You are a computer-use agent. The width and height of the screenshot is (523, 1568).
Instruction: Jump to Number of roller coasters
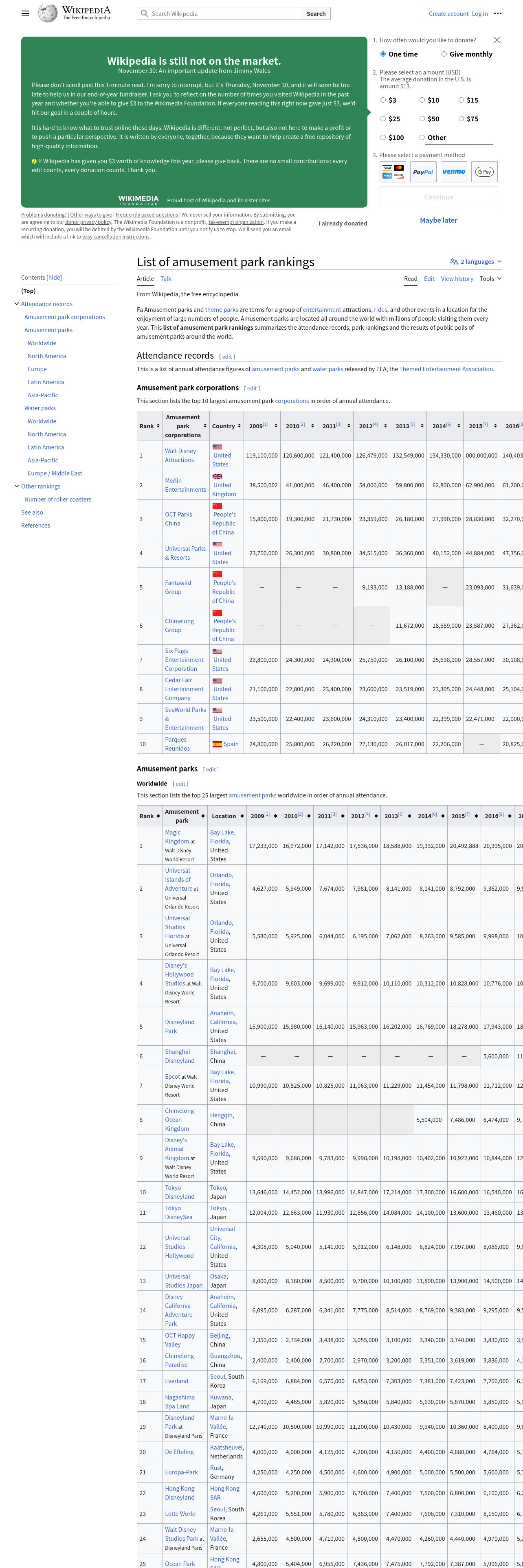point(58,500)
